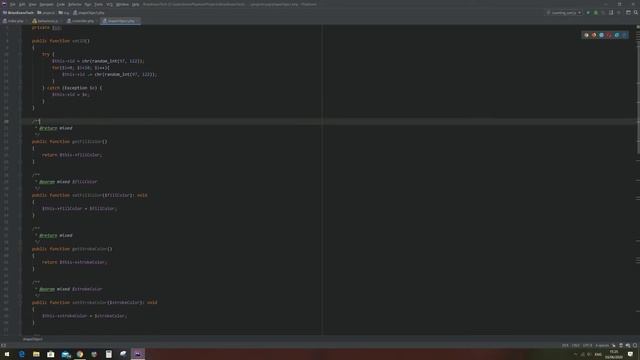Click the clock in system tray
Image resolution: width=640 pixels, height=360 pixels.
[x=614, y=354]
